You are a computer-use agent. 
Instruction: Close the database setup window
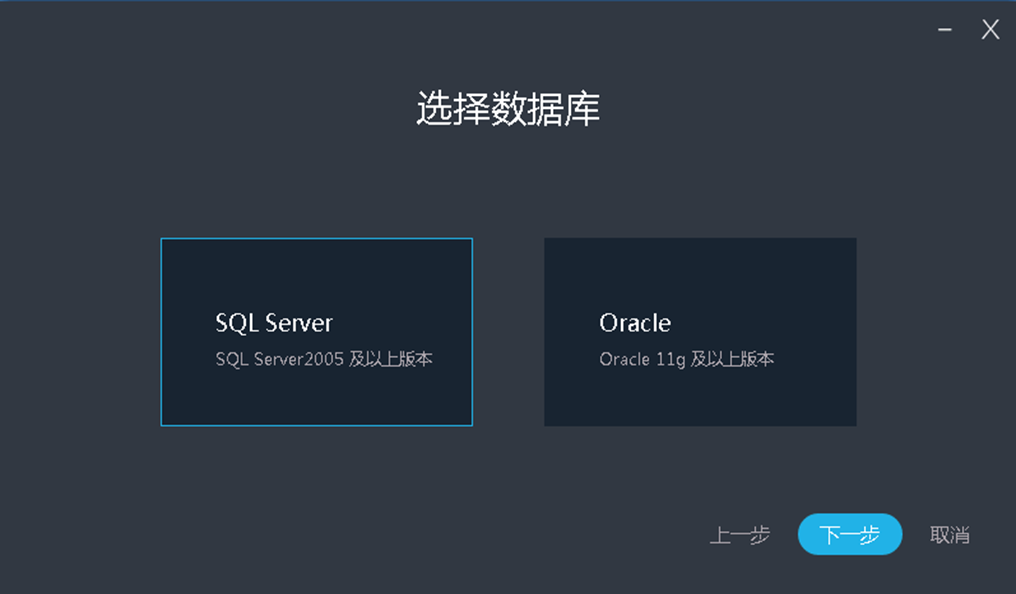coord(990,30)
